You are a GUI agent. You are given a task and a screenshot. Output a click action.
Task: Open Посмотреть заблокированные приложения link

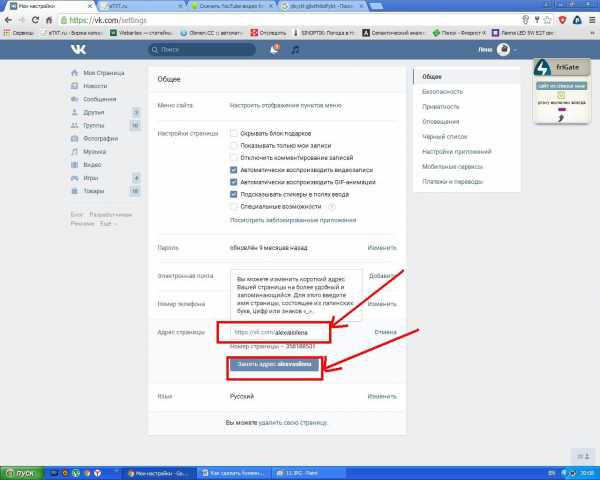[293, 220]
